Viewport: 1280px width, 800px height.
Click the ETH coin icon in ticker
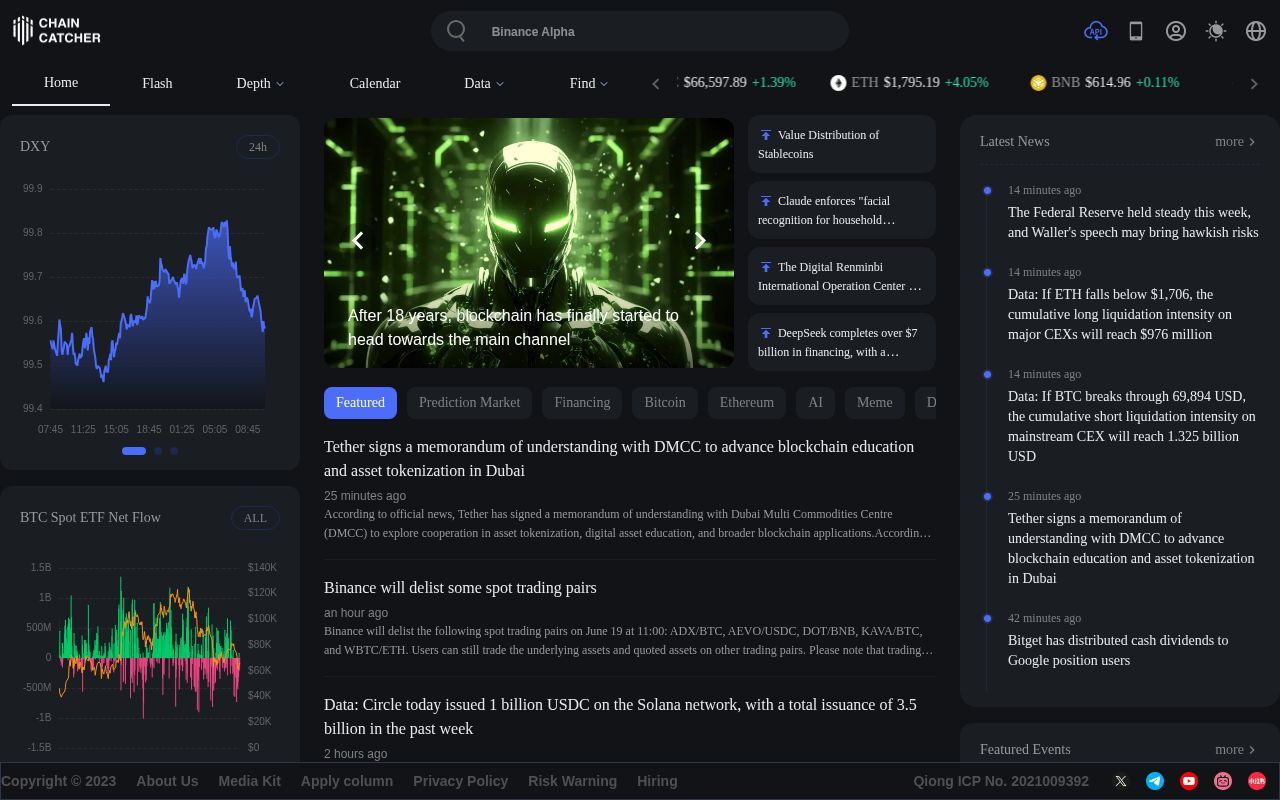click(838, 83)
